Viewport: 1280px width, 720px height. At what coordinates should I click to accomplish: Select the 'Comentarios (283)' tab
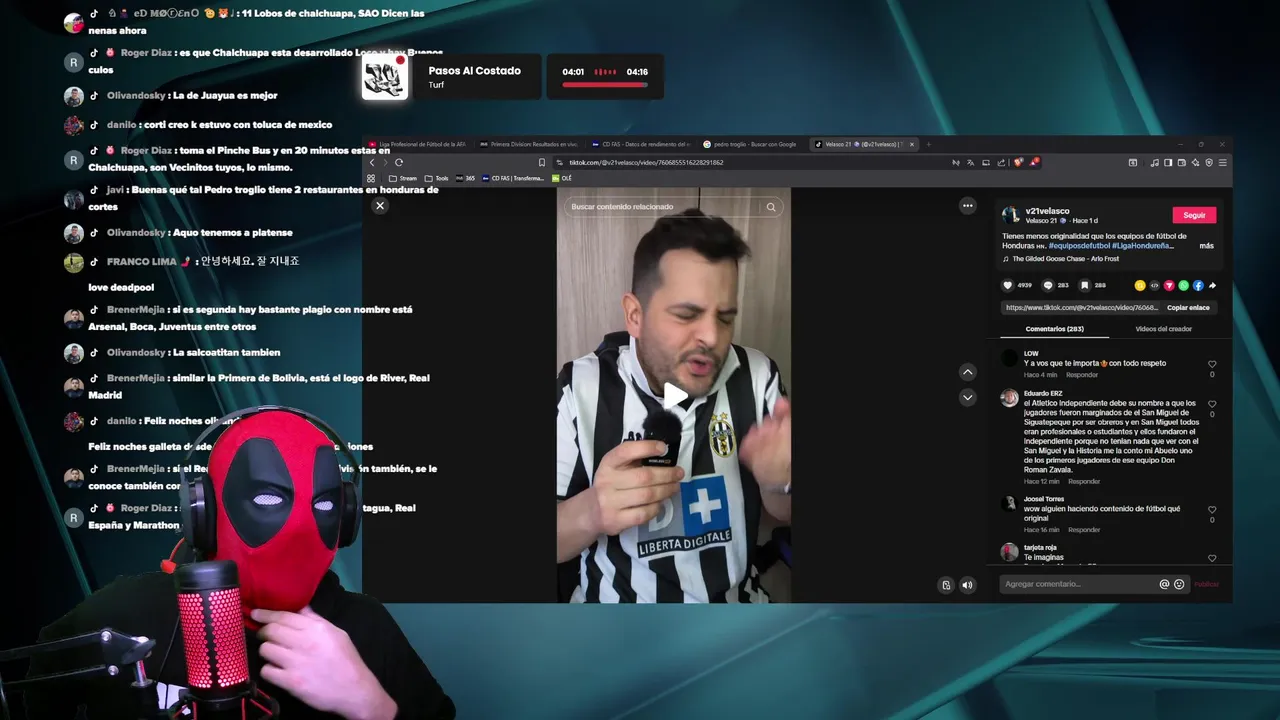[1054, 329]
